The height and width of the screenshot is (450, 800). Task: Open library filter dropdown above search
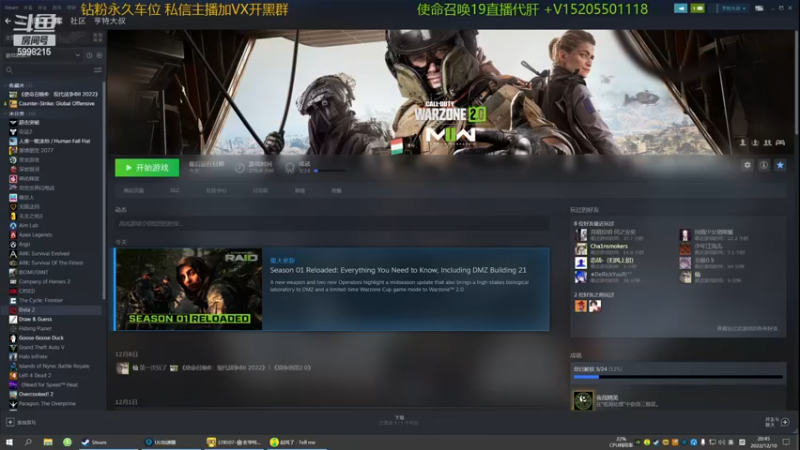[42, 55]
